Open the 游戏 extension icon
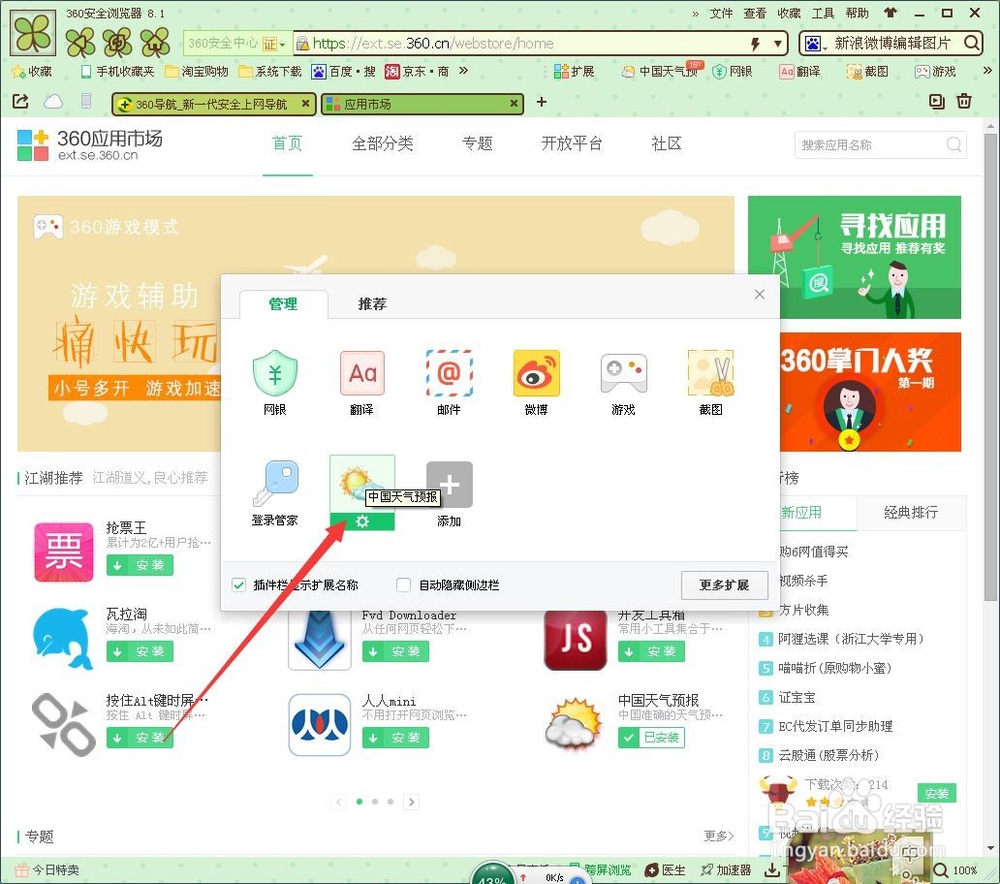Image resolution: width=1000 pixels, height=884 pixels. [622, 372]
